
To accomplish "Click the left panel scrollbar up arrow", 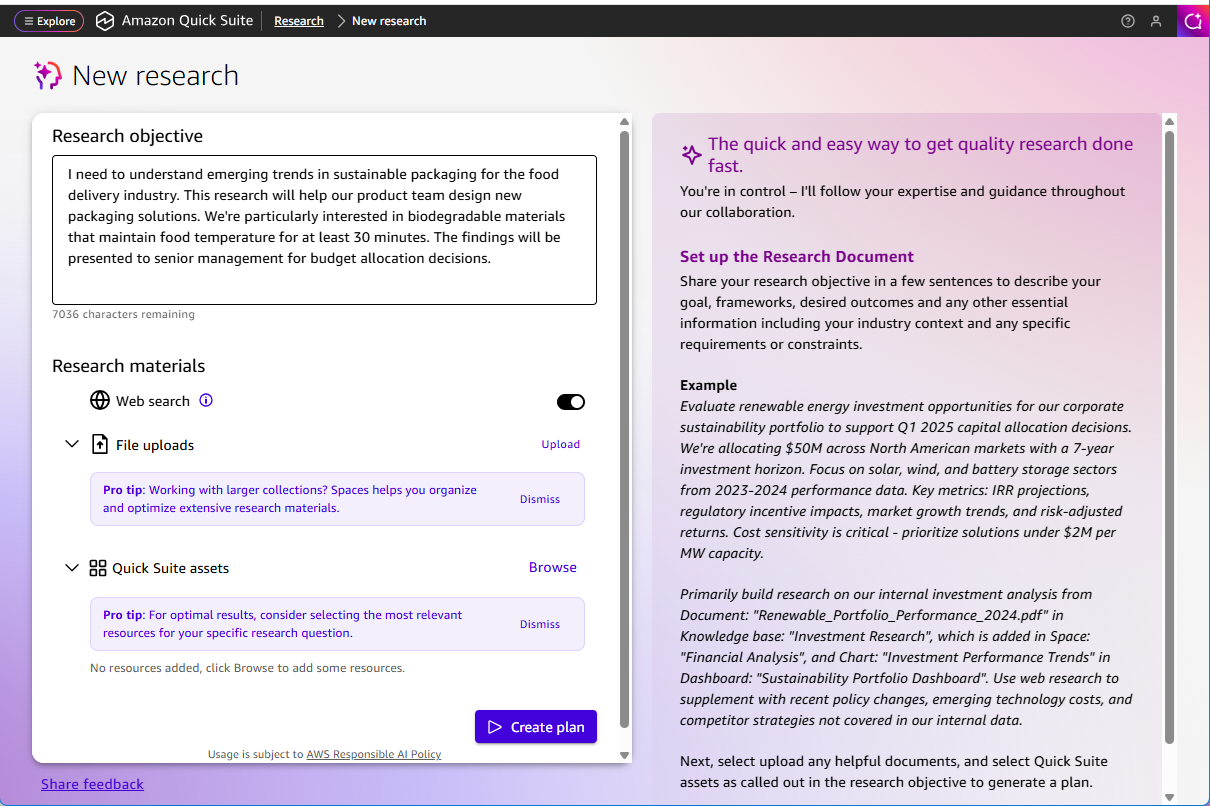I will pyautogui.click(x=625, y=122).
